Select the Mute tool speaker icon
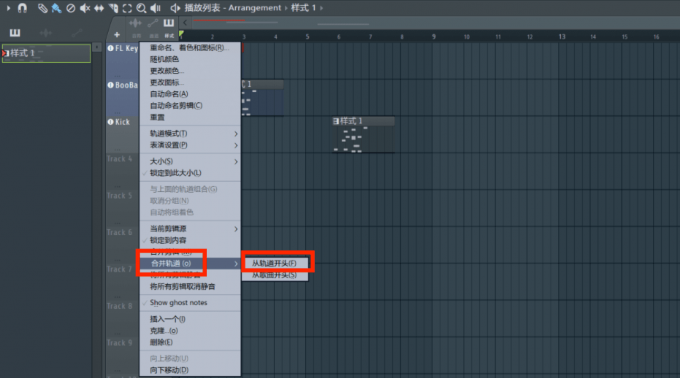Viewport: 680px width, 378px height. click(85, 8)
